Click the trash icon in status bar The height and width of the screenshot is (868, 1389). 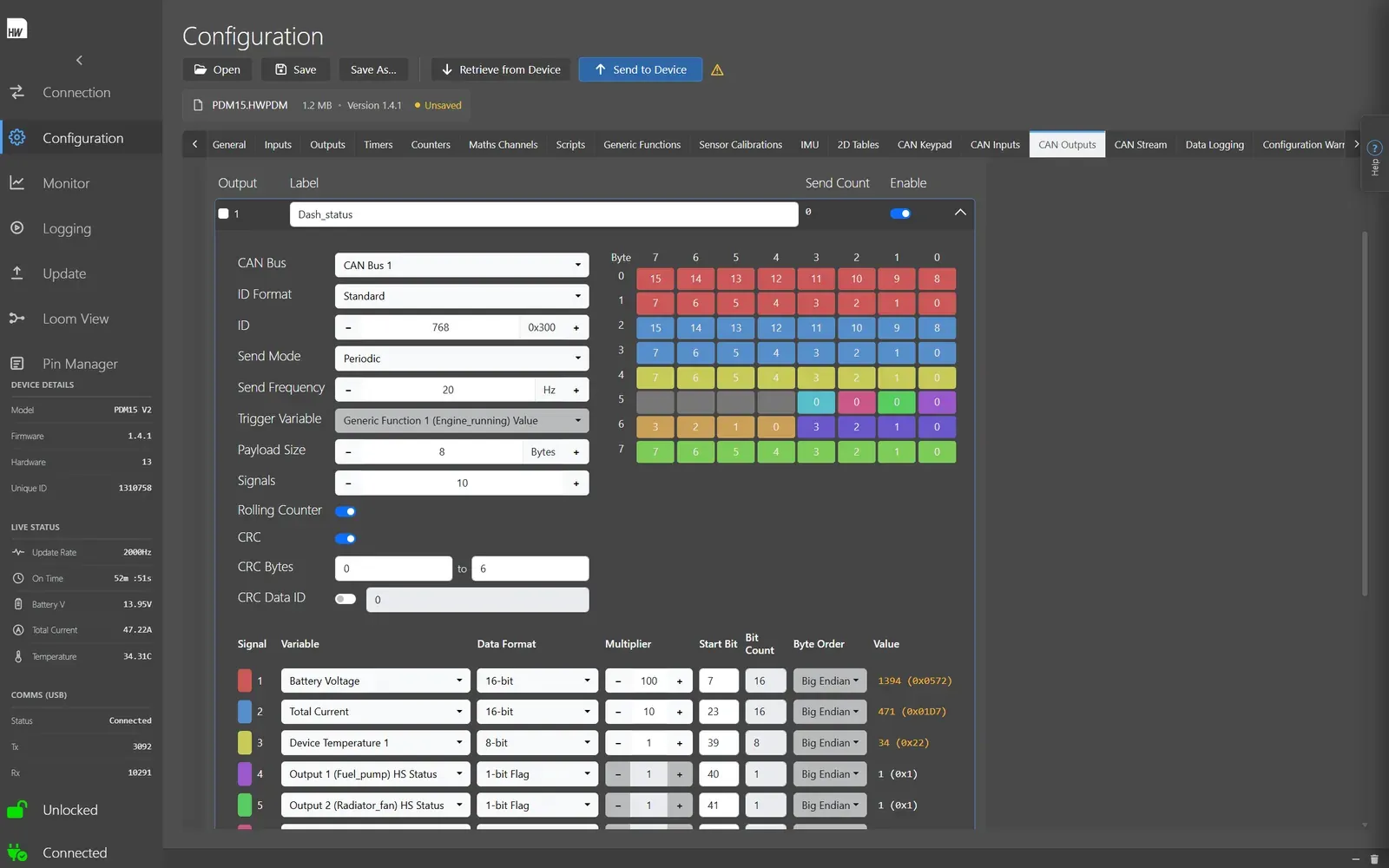click(1374, 859)
